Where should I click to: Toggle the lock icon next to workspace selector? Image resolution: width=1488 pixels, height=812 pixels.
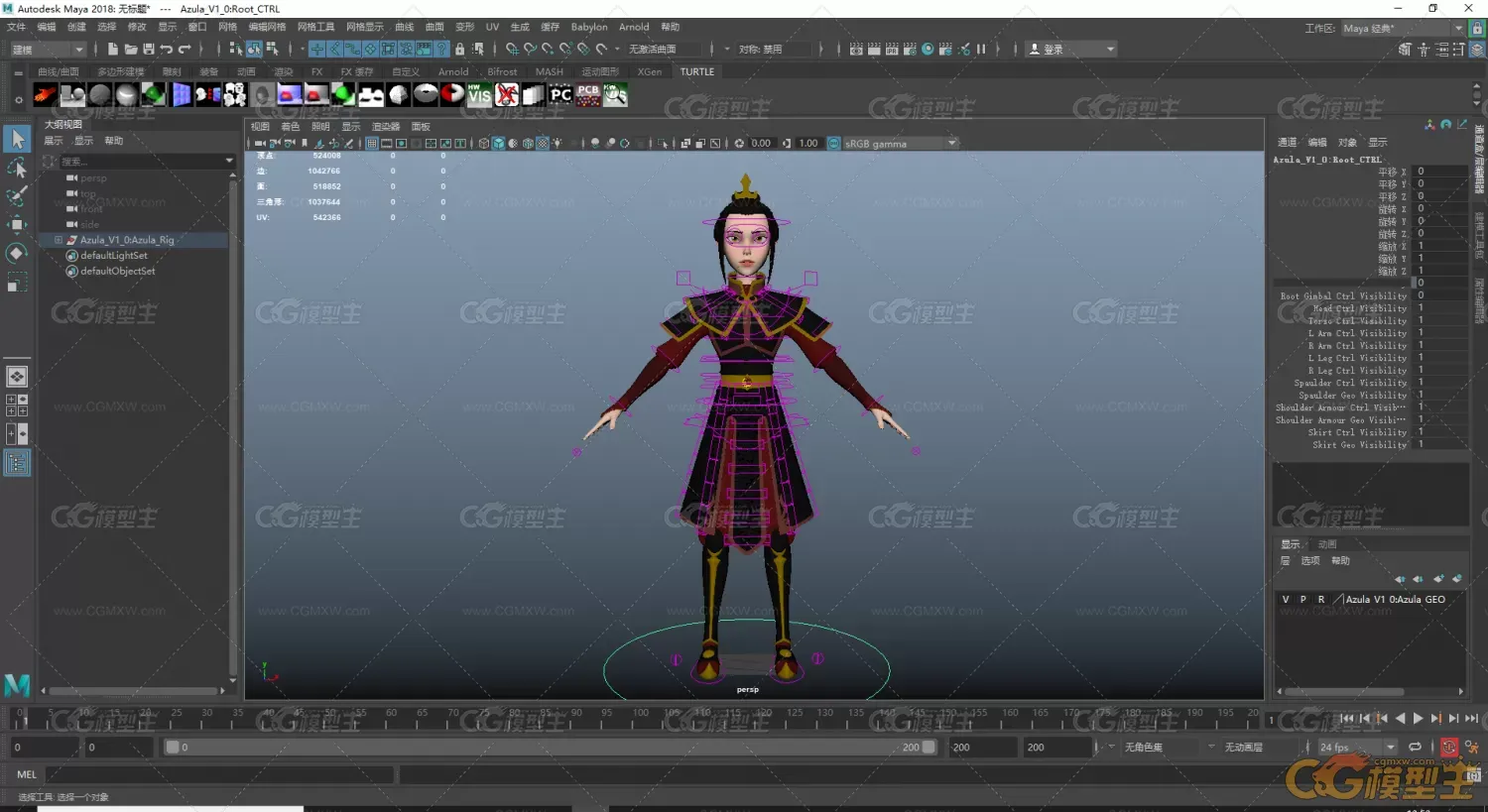click(x=1478, y=28)
